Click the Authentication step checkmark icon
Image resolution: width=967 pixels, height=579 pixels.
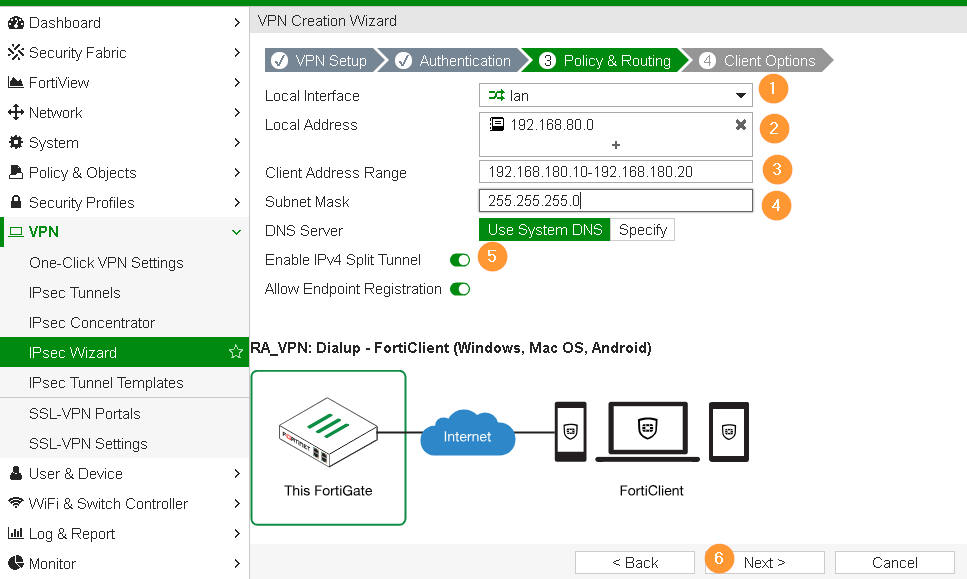[403, 60]
